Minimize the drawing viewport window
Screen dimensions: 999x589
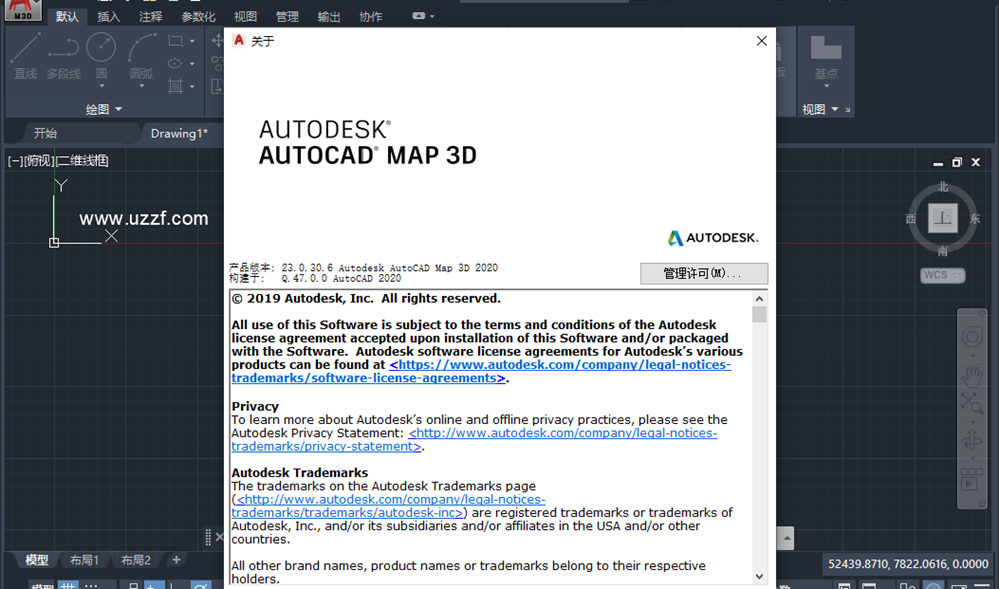point(938,163)
